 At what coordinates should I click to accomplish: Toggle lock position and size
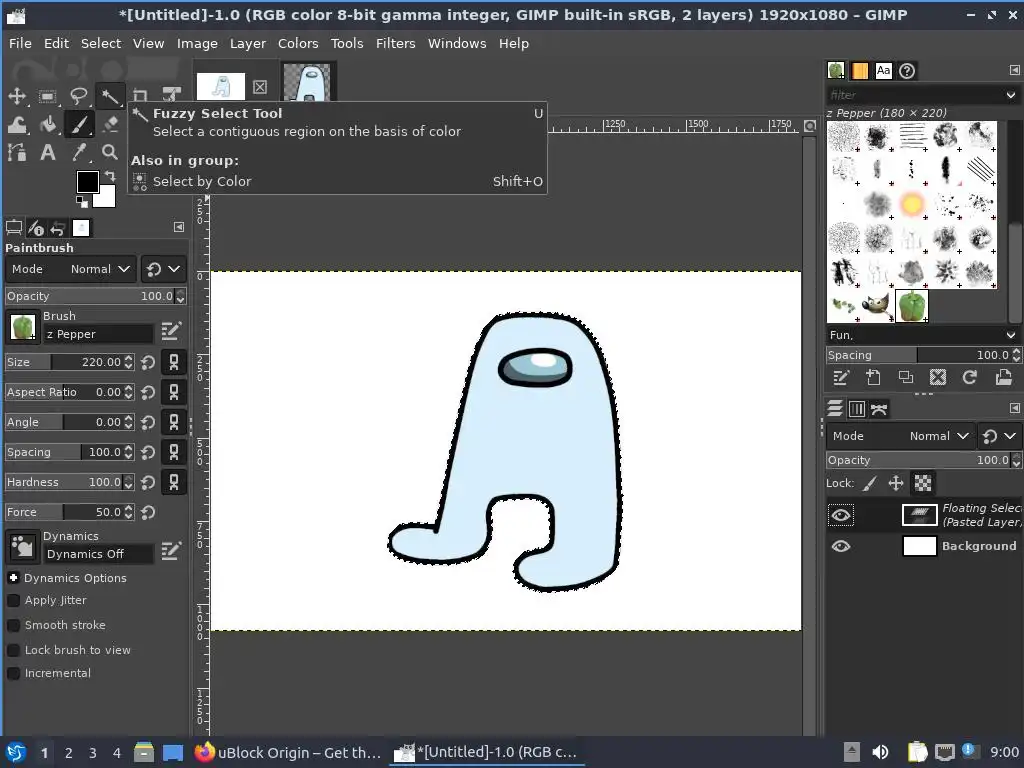[x=896, y=483]
